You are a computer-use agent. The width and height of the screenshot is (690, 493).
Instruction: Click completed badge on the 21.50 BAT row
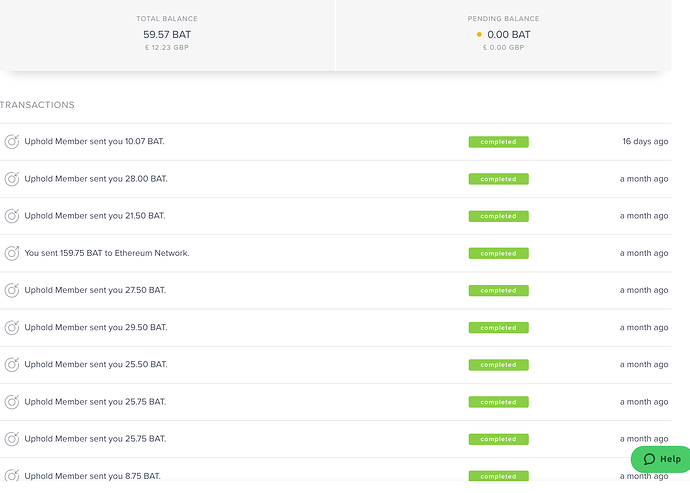tap(498, 216)
